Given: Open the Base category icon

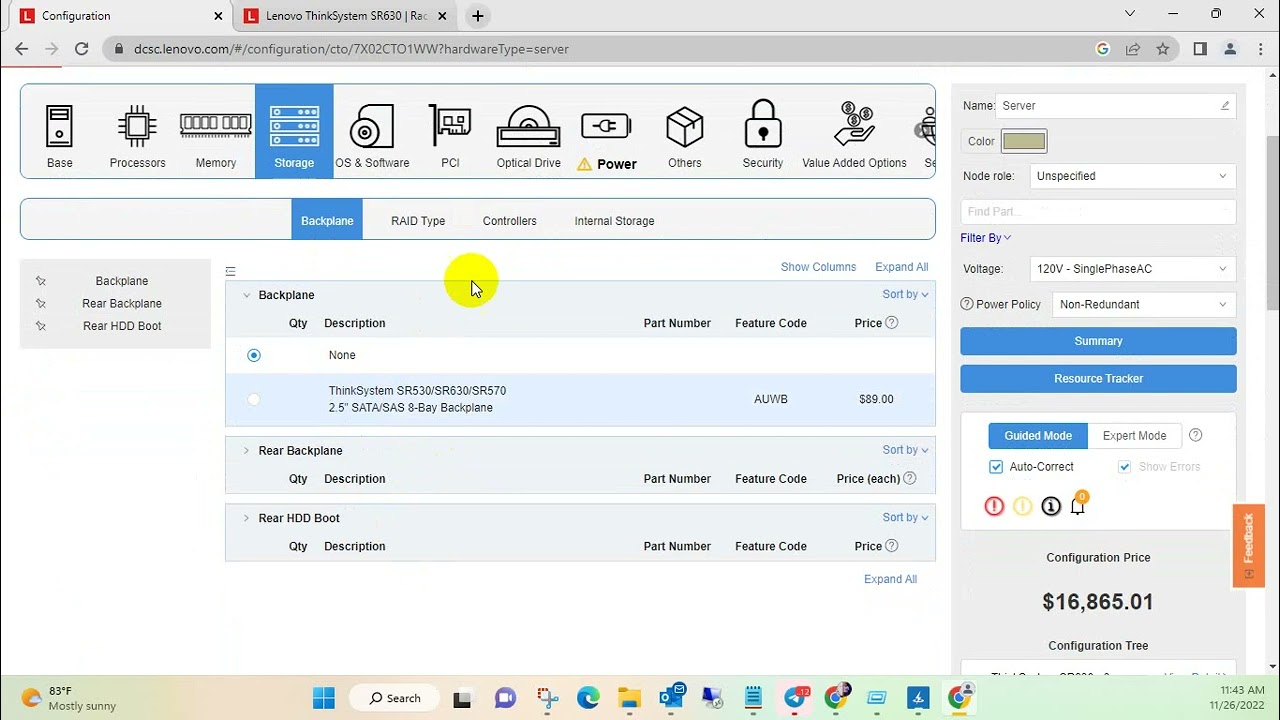Looking at the screenshot, I should point(59,135).
